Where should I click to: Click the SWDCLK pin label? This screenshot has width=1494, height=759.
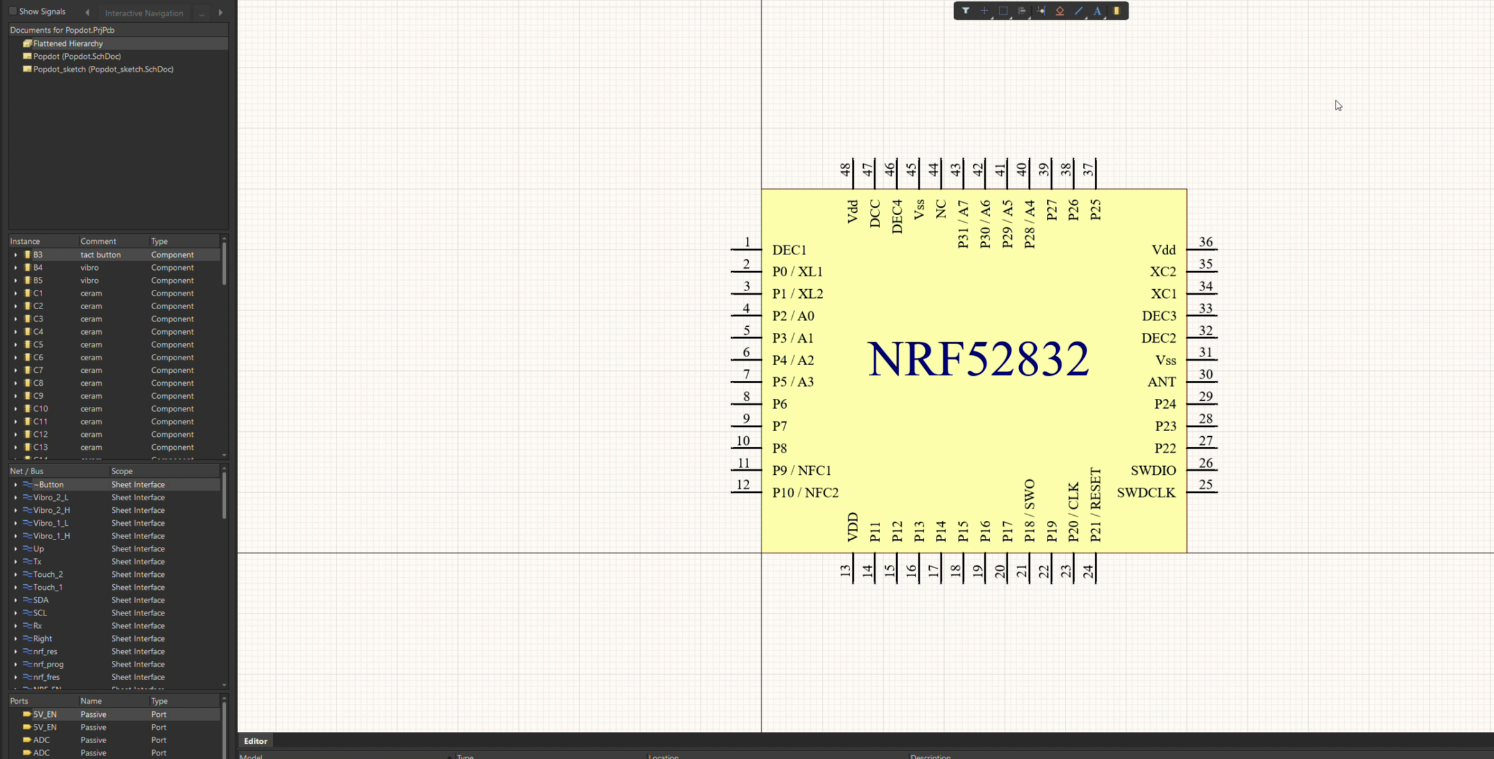point(1146,493)
